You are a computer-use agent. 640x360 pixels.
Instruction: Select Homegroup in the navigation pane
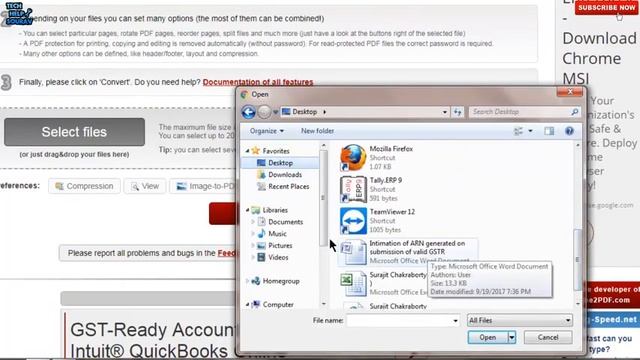click(x=281, y=281)
